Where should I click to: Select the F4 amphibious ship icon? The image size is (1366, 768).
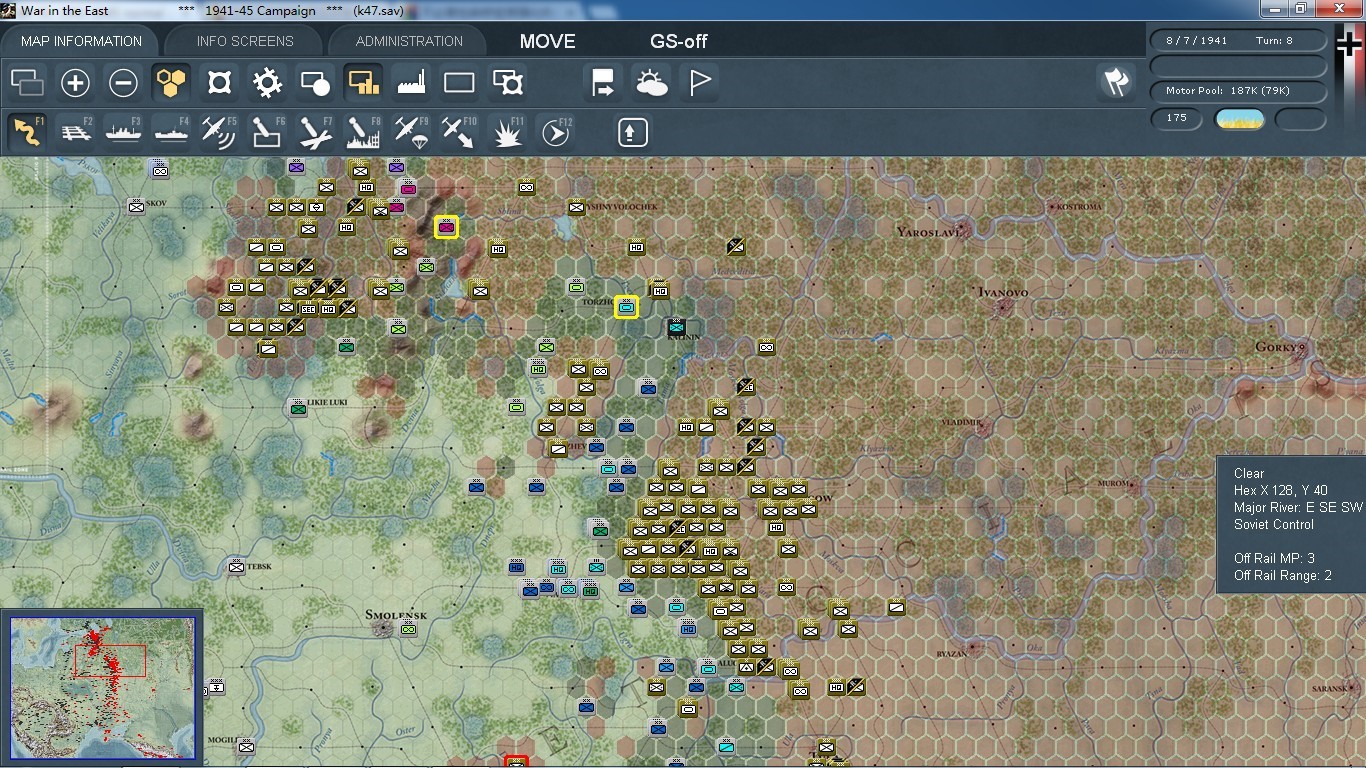[x=172, y=132]
